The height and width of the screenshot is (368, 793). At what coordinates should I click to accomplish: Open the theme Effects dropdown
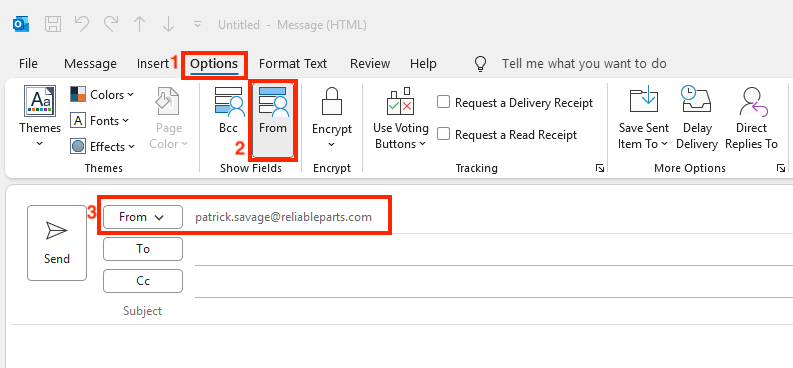pos(103,147)
